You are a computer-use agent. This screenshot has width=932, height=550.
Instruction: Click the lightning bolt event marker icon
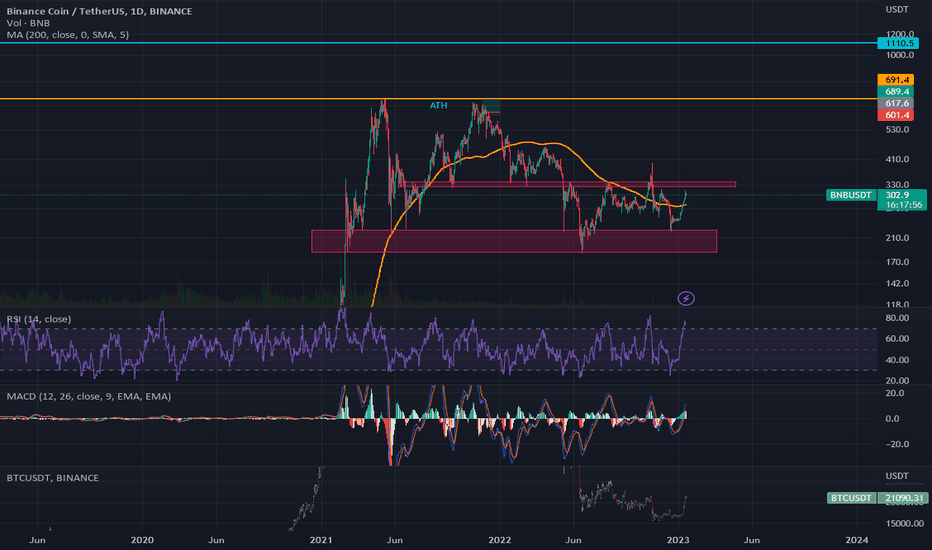click(686, 298)
